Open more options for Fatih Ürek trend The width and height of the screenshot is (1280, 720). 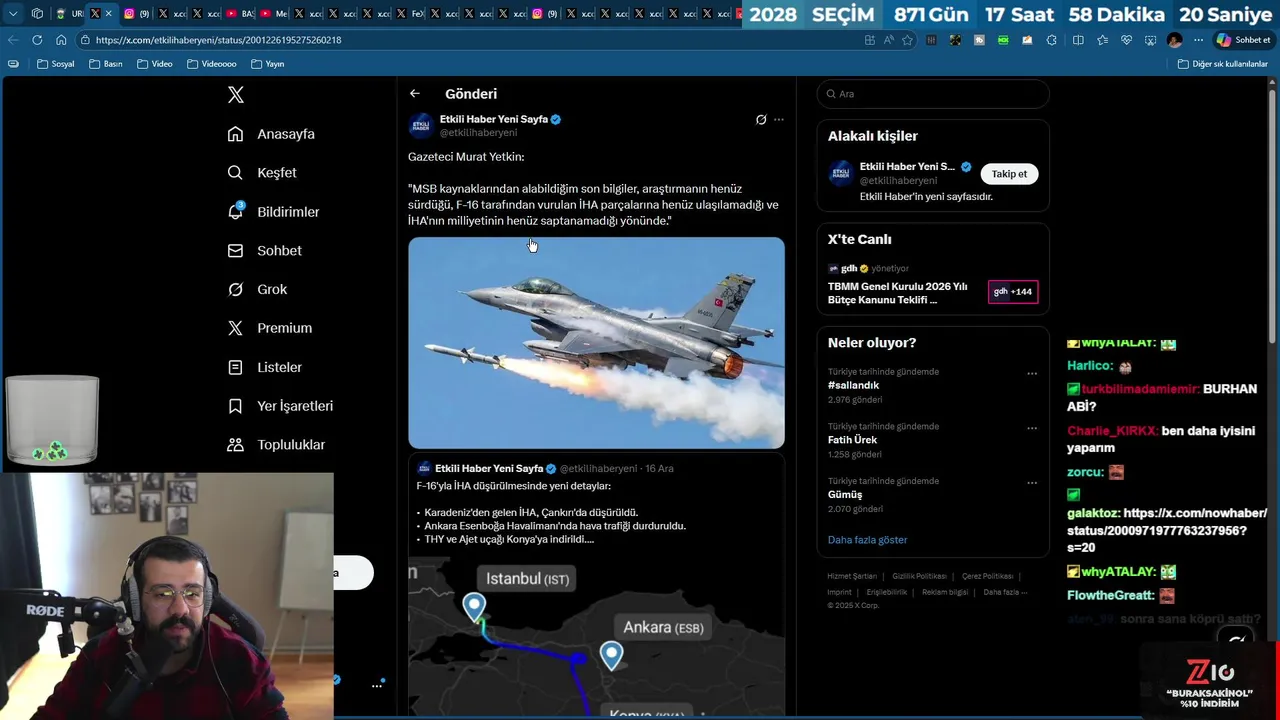[1032, 428]
